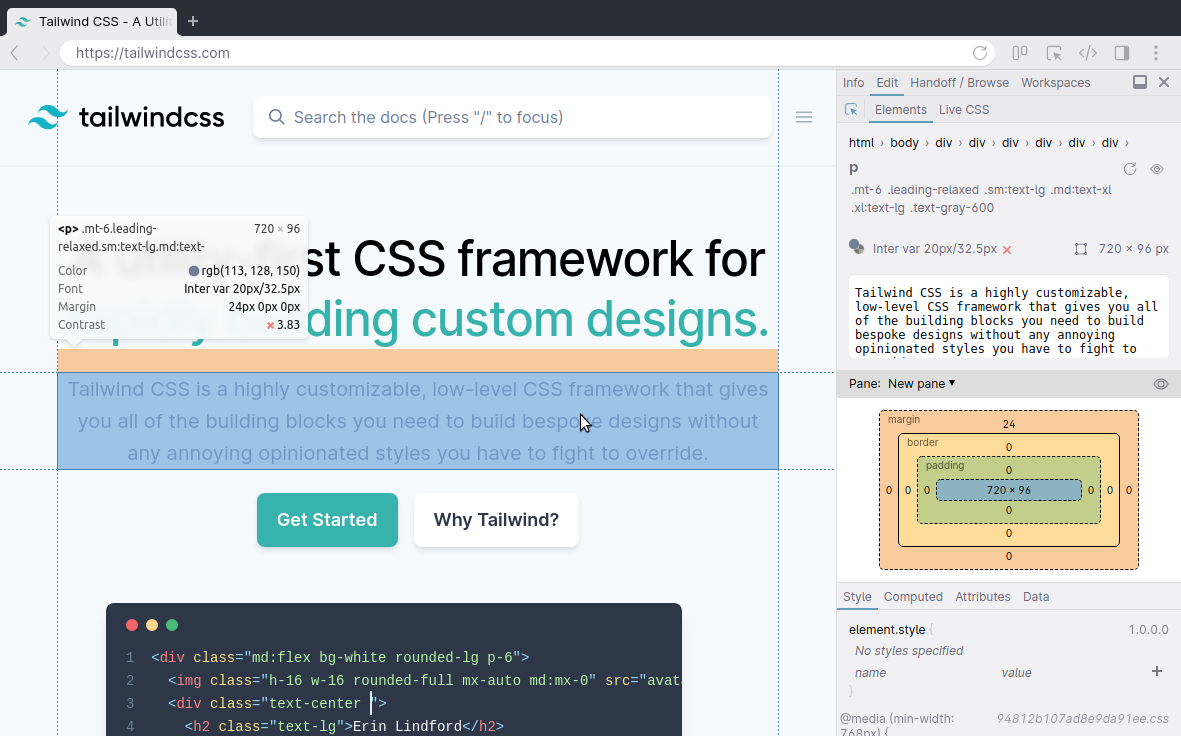Select body in the element breadcrumb
The image size is (1181, 736).
[x=904, y=143]
